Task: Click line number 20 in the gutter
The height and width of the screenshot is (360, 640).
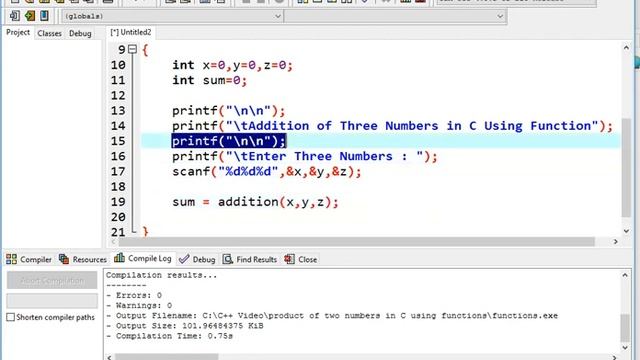Action: click(x=118, y=217)
